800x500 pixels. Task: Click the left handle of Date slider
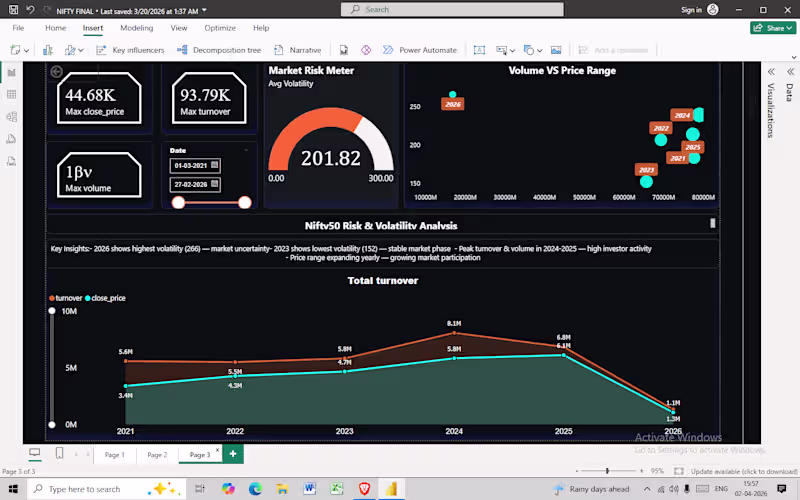point(178,203)
